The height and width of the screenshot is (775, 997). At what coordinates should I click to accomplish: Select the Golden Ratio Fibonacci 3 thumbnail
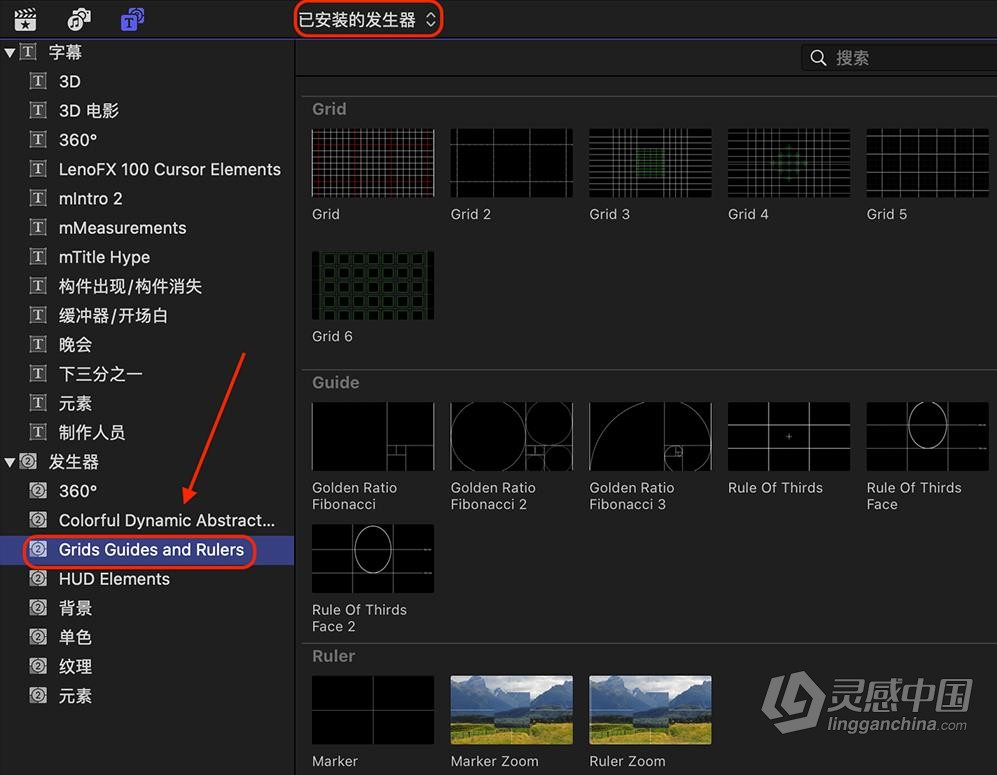[x=650, y=436]
